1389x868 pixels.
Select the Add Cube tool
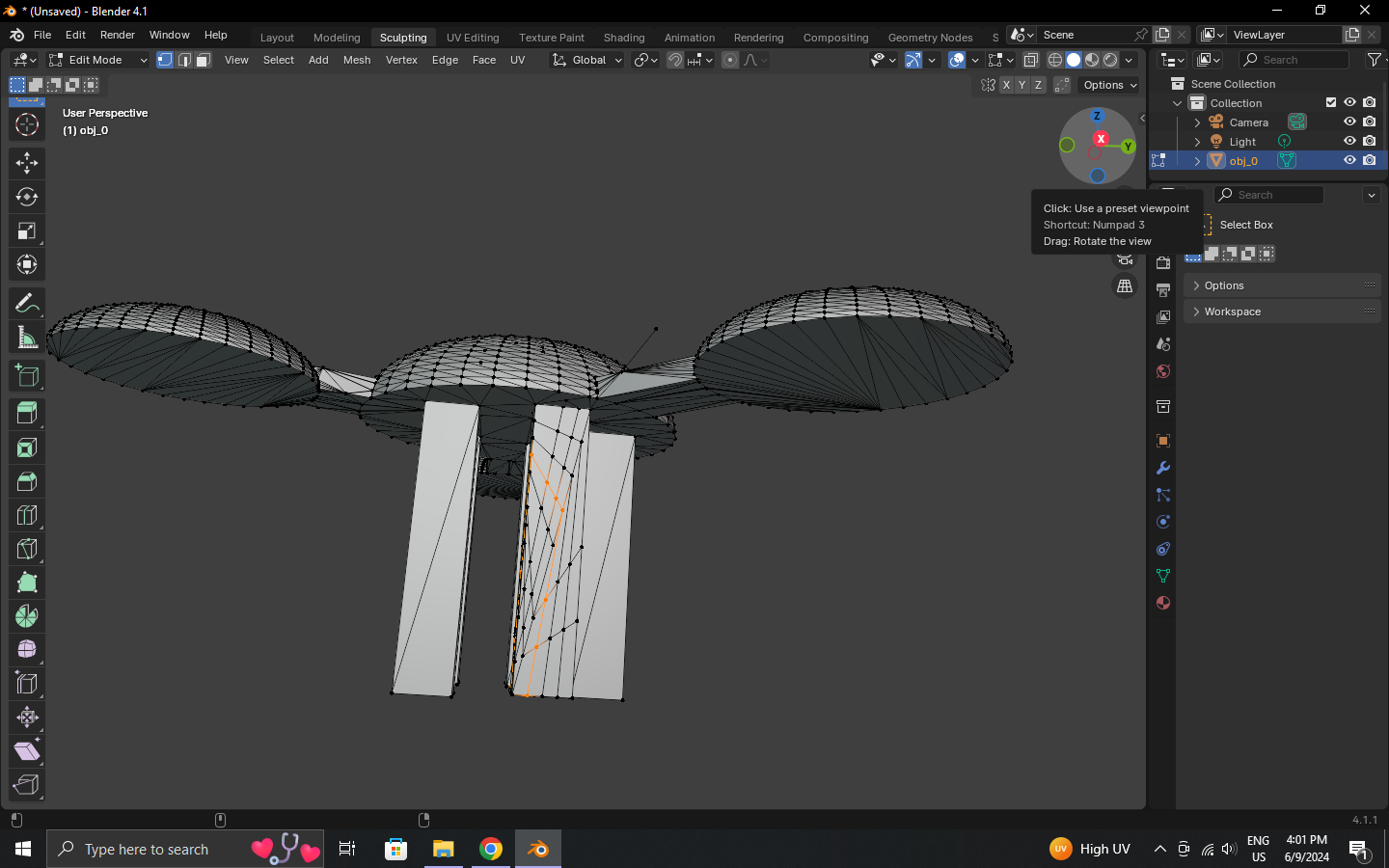27,375
